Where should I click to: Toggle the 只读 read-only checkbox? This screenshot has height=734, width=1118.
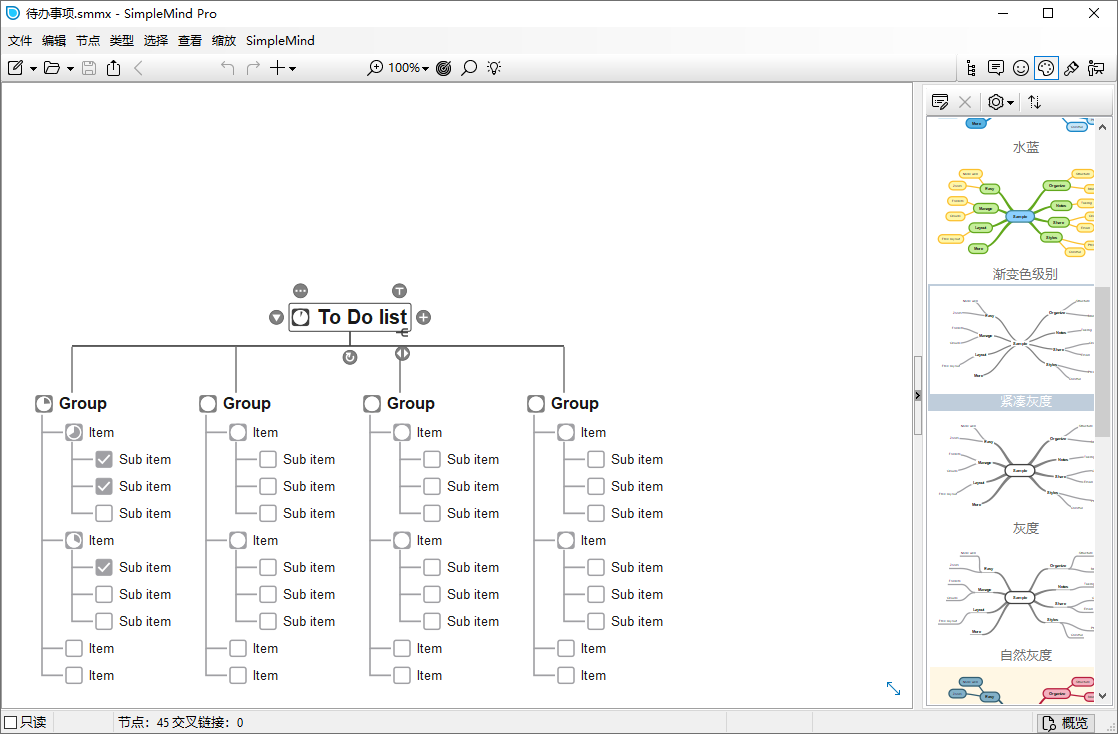(11, 722)
